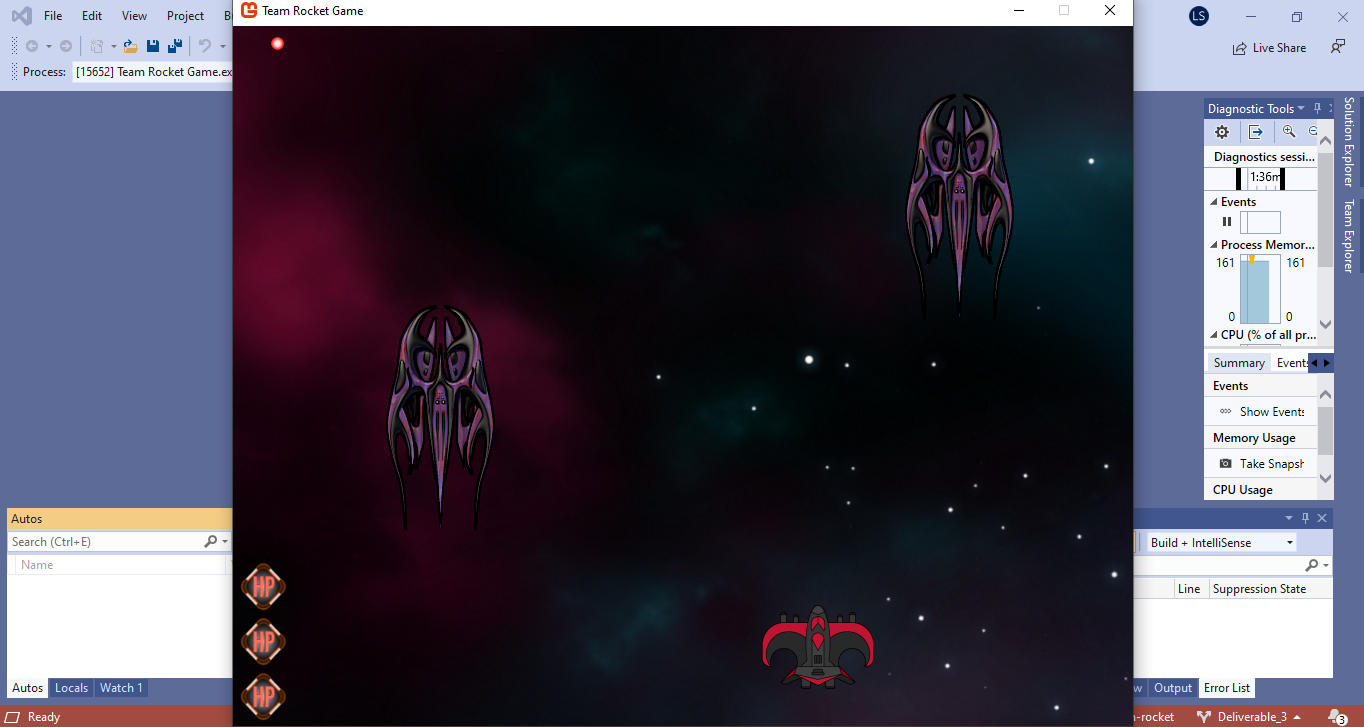This screenshot has width=1364, height=727.
Task: Open the Deliverable_3 branch selector
Action: tap(1245, 716)
